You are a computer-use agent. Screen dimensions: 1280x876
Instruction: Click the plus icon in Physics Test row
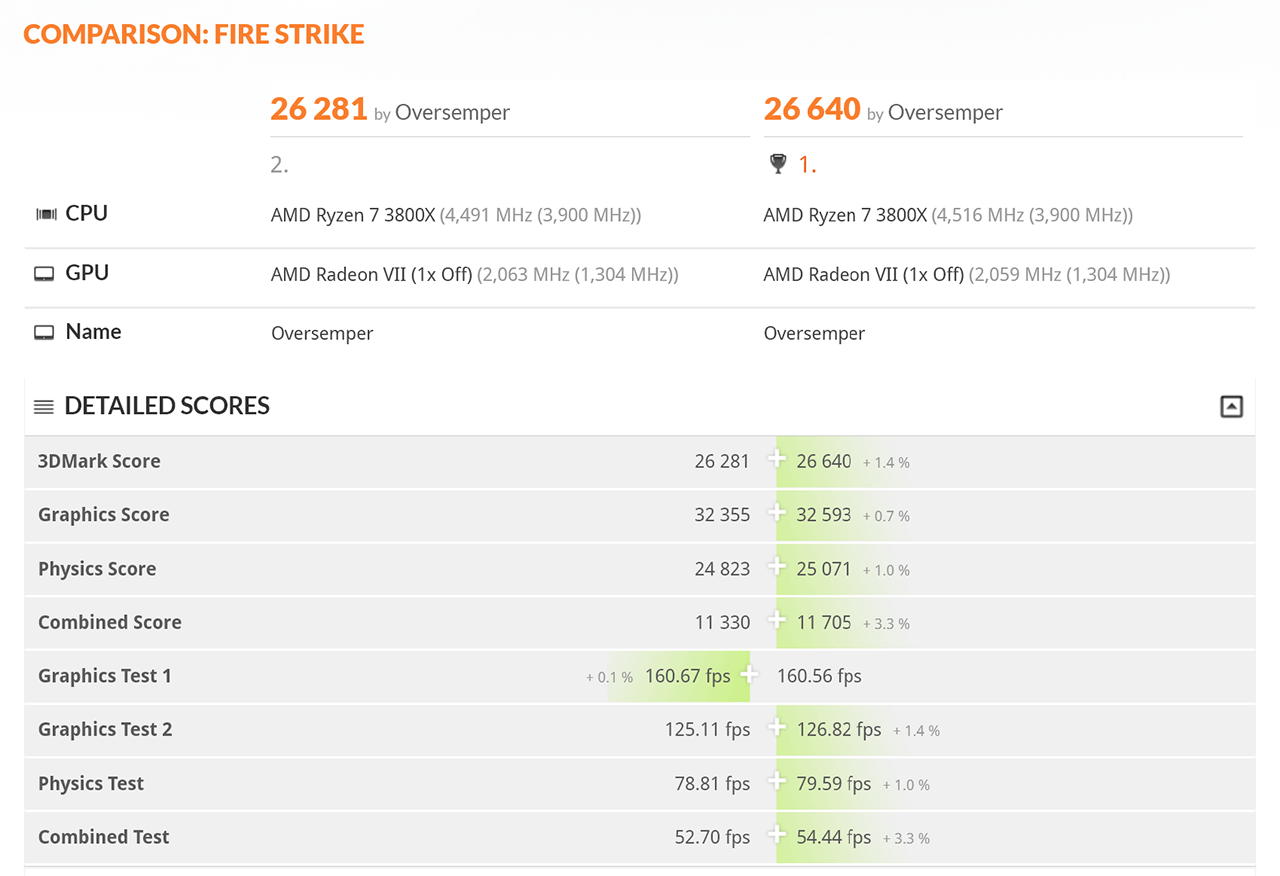coord(776,782)
